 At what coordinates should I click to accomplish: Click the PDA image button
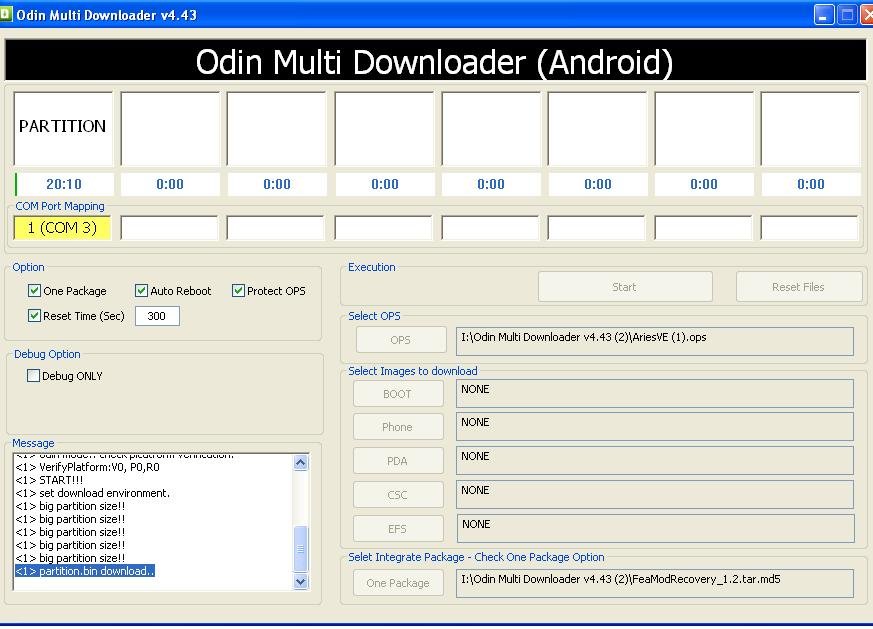(398, 461)
